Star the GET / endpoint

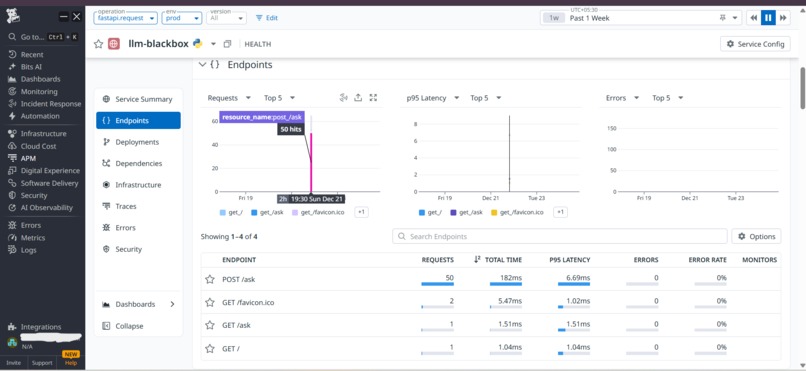tap(210, 349)
